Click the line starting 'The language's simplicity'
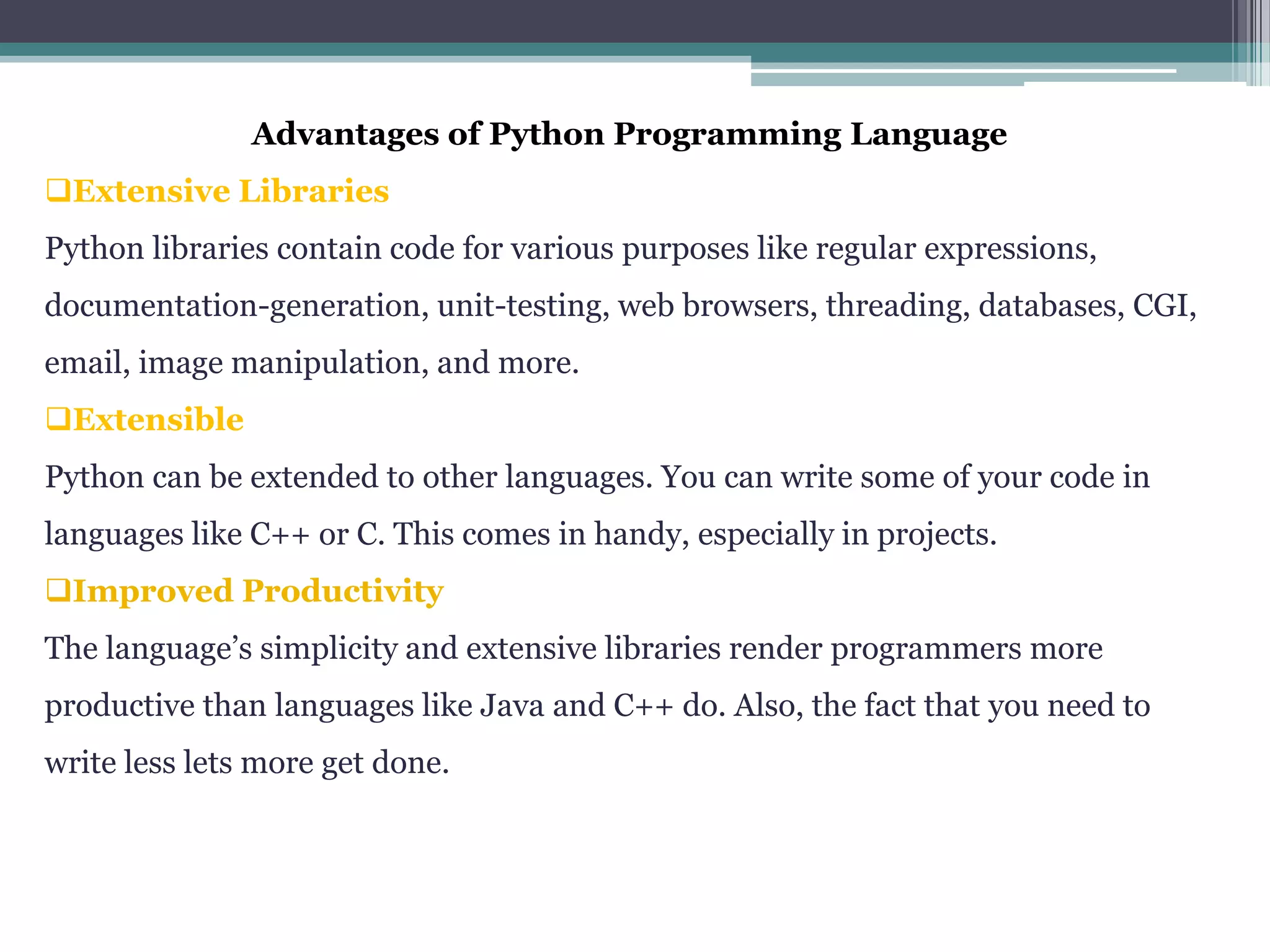This screenshot has height=952, width=1270. click(574, 649)
